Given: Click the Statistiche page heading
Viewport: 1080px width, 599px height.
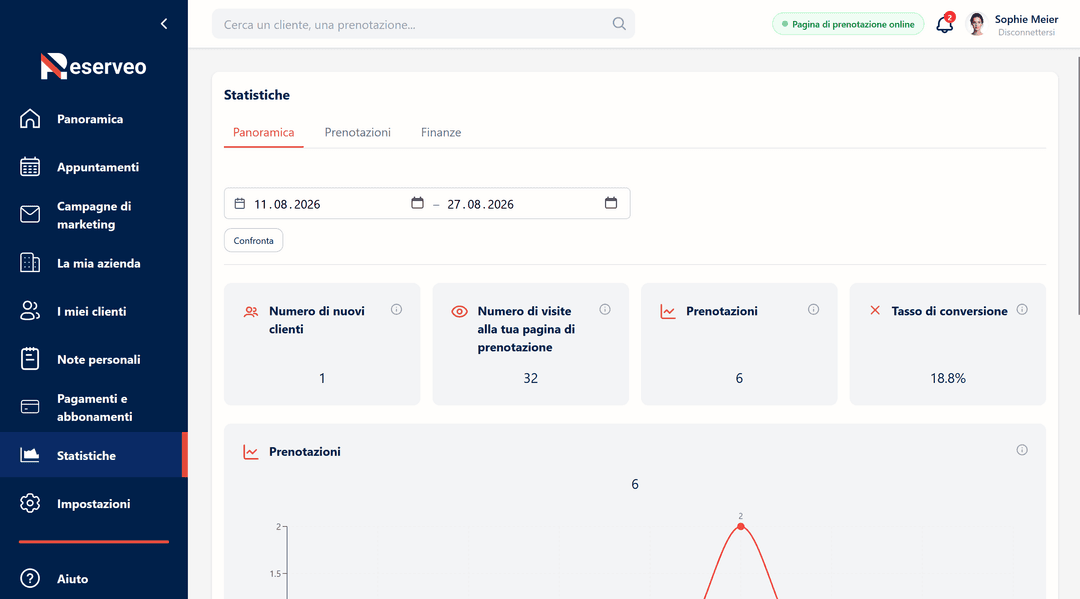Looking at the screenshot, I should coord(257,95).
